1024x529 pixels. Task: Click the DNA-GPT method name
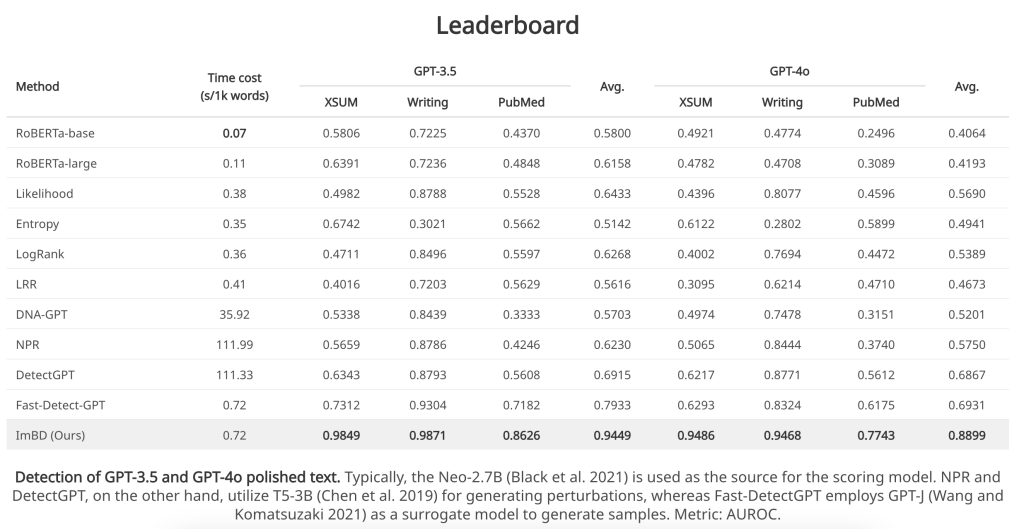click(x=42, y=314)
